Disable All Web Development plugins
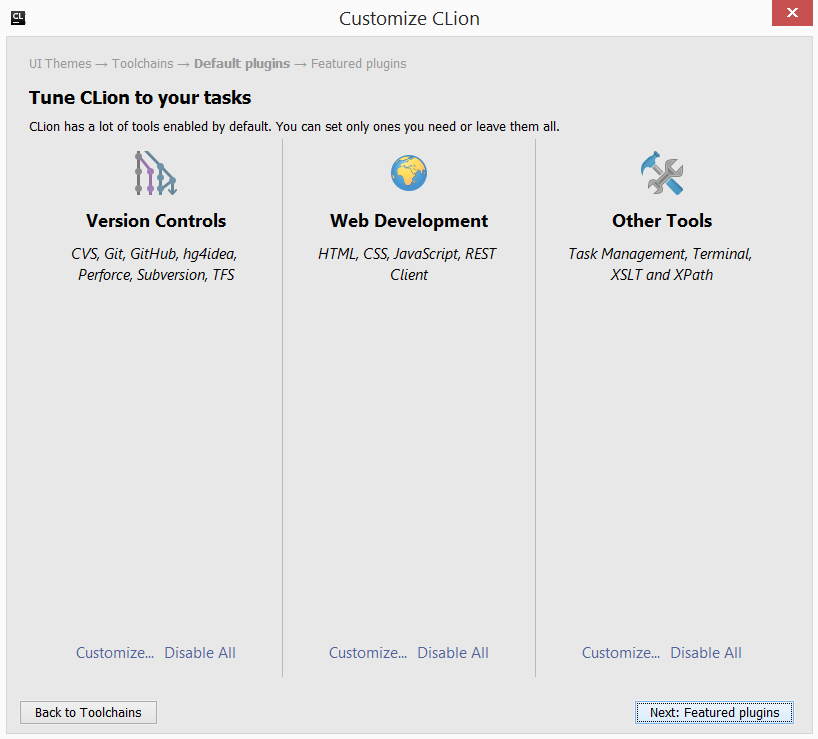This screenshot has width=818, height=739. [x=453, y=652]
